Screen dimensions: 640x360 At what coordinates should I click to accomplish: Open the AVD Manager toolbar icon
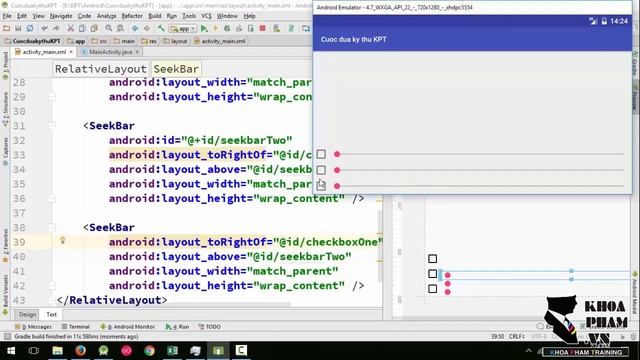click(x=277, y=28)
